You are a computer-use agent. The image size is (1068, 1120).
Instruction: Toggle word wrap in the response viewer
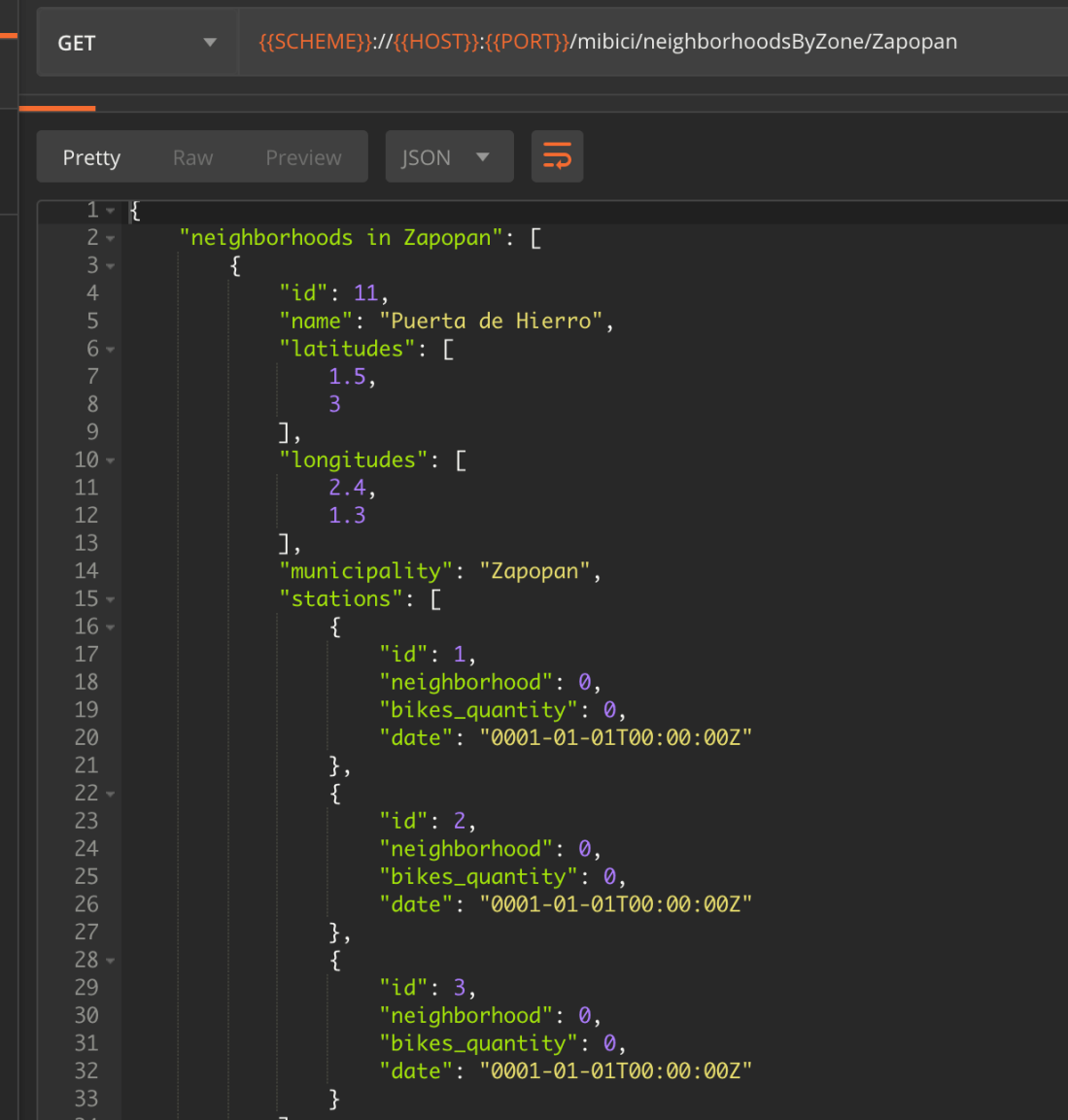coord(557,156)
